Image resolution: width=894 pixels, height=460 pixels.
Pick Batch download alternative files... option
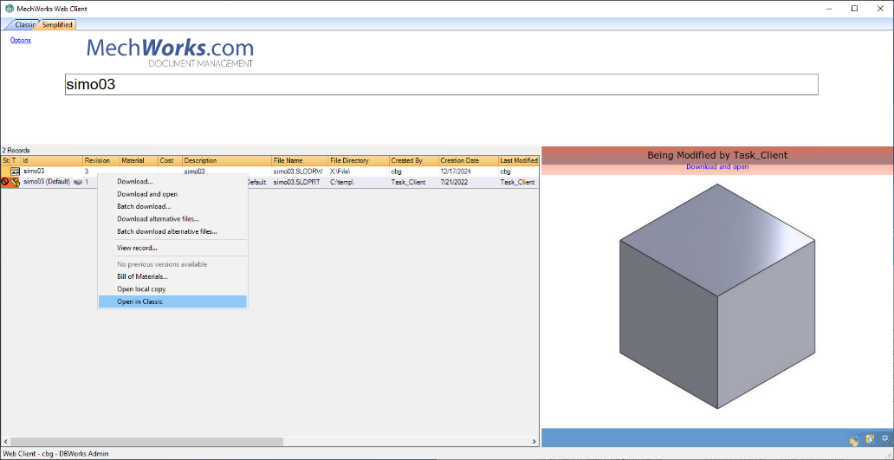click(173, 232)
